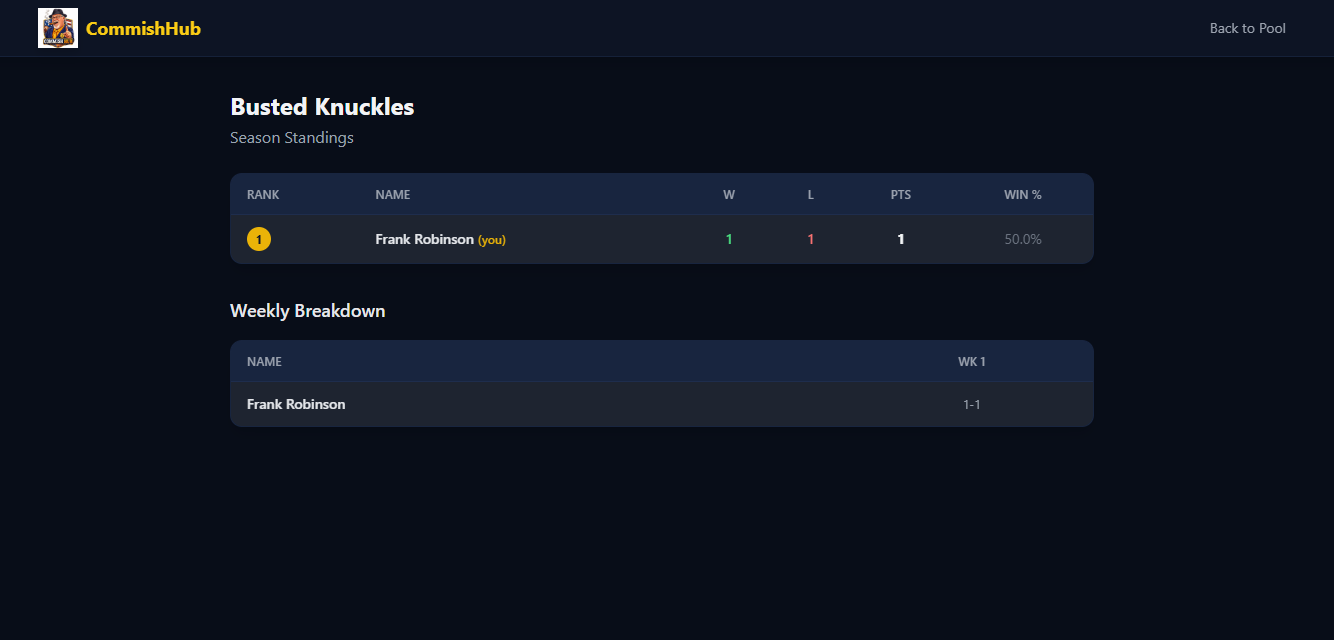Screen dimensions: 1334x640
Task: Select the RANK column header
Action: (x=263, y=195)
